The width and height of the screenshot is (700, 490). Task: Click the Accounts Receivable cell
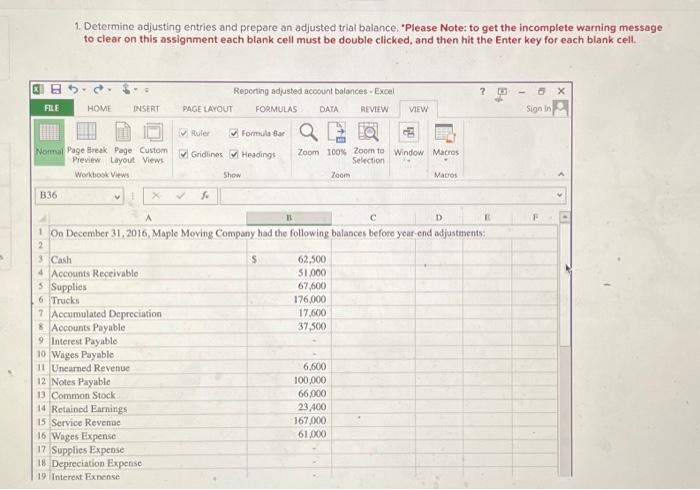148,273
